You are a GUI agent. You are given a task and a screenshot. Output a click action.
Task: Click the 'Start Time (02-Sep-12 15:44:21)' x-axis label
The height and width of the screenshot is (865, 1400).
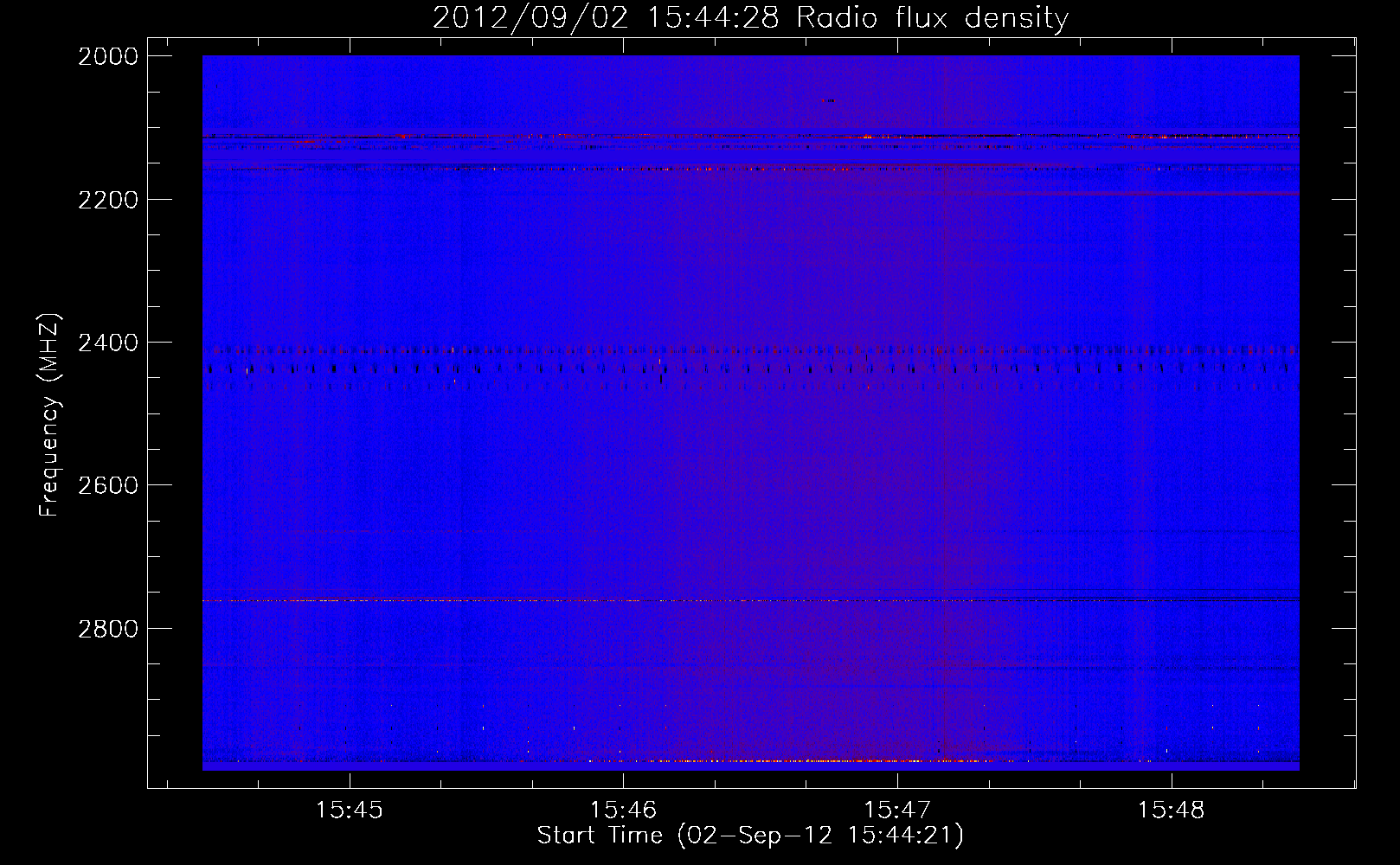tap(750, 836)
